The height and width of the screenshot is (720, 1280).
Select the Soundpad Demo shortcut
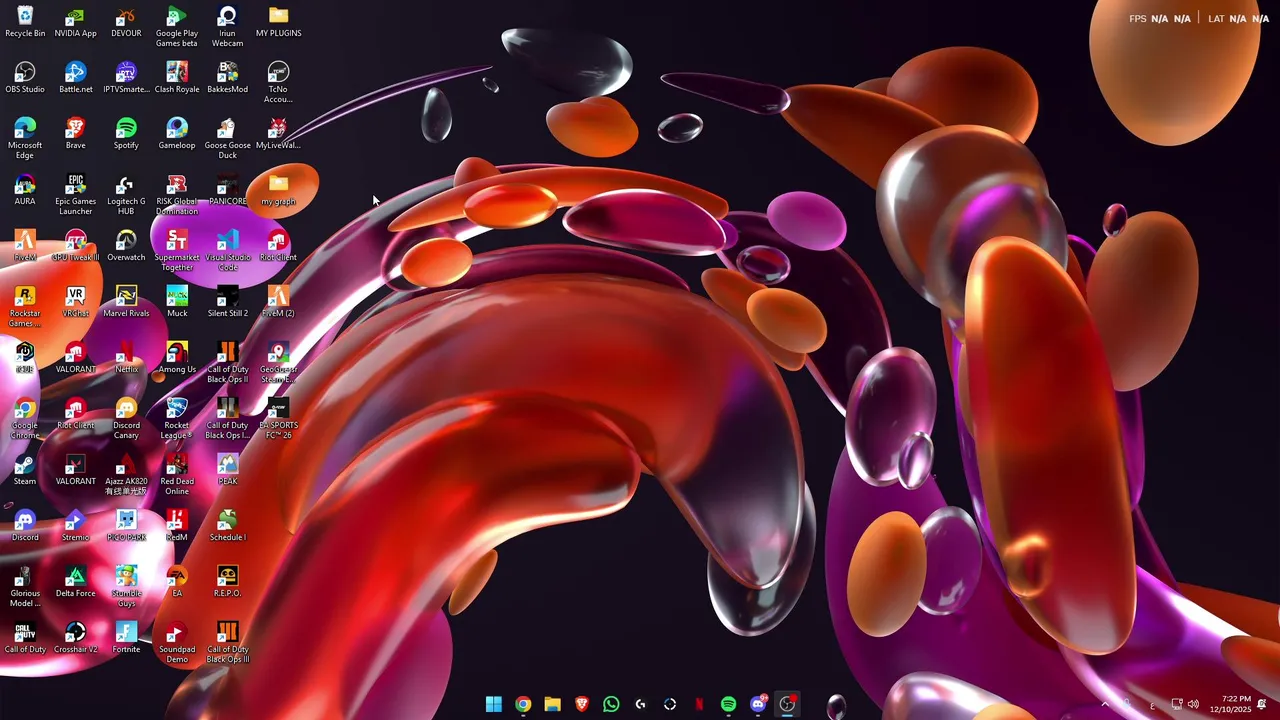click(177, 643)
